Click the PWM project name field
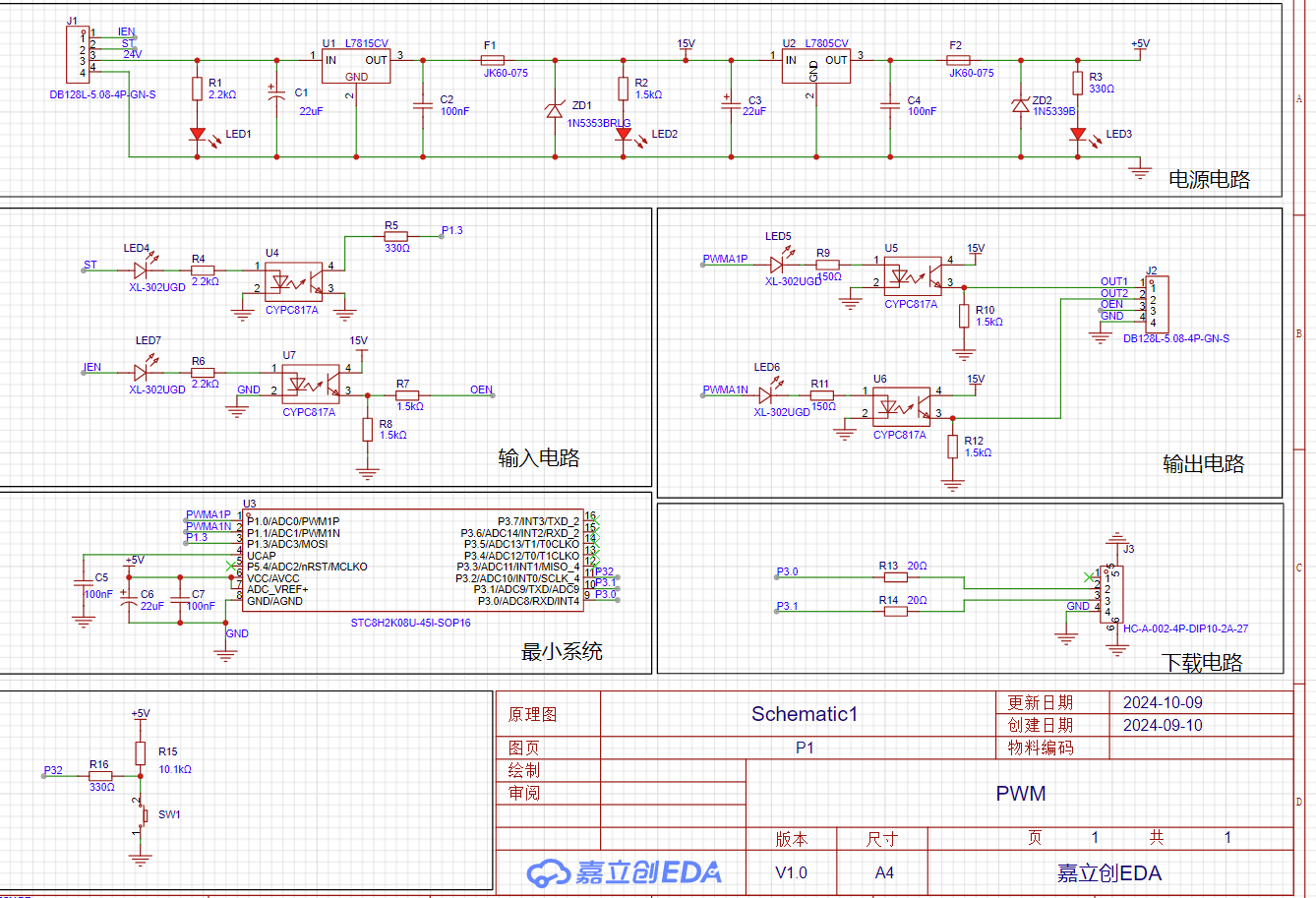1316x898 pixels. click(1021, 793)
